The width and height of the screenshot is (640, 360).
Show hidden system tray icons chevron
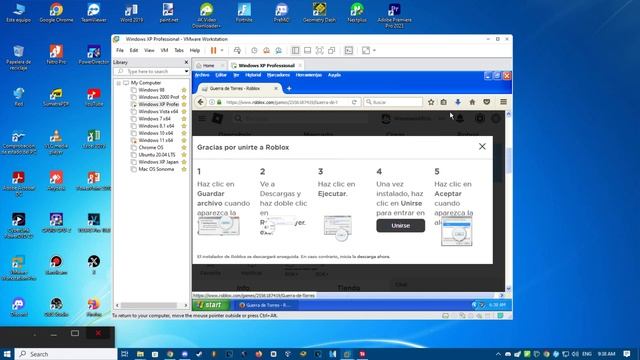[x=498, y=354]
